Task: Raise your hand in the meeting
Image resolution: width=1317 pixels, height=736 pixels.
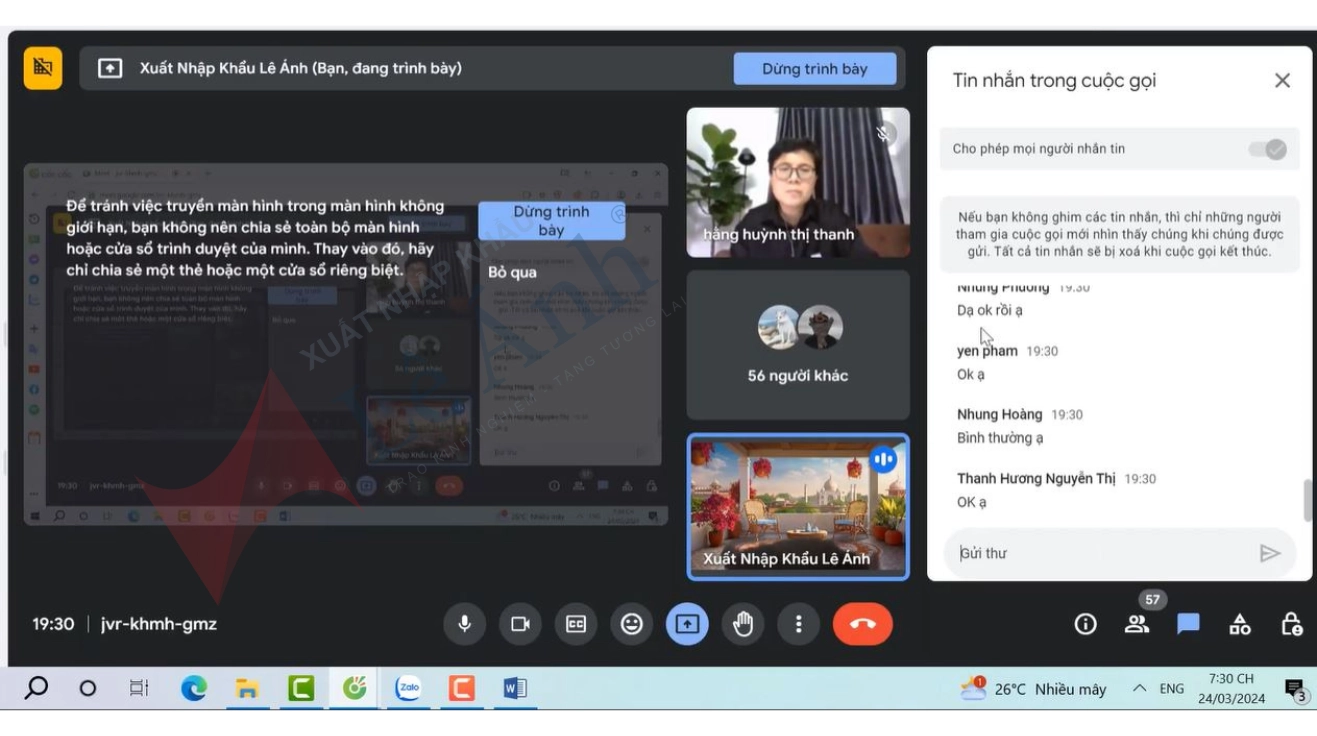Action: click(x=742, y=624)
